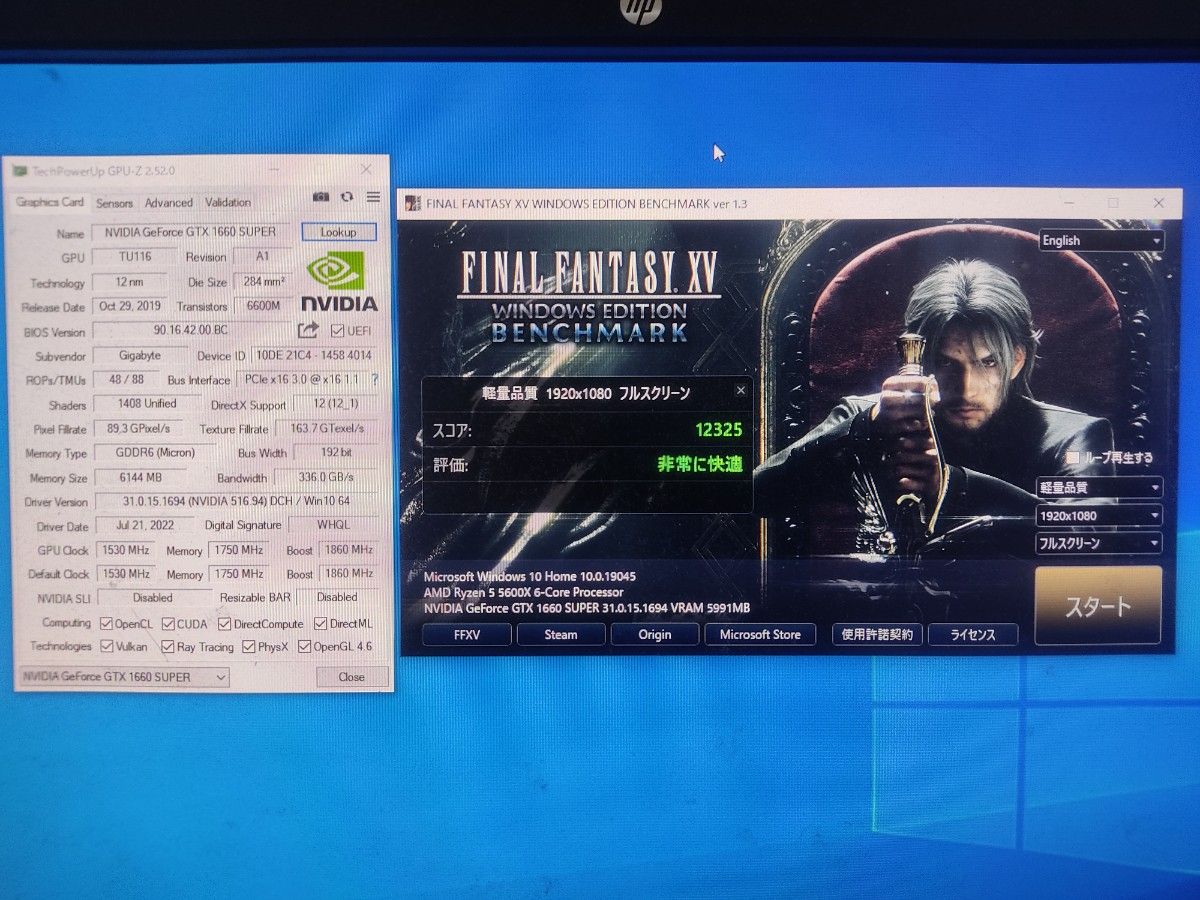Click the AMD Ryzen 5 5600X processor text

523,592
